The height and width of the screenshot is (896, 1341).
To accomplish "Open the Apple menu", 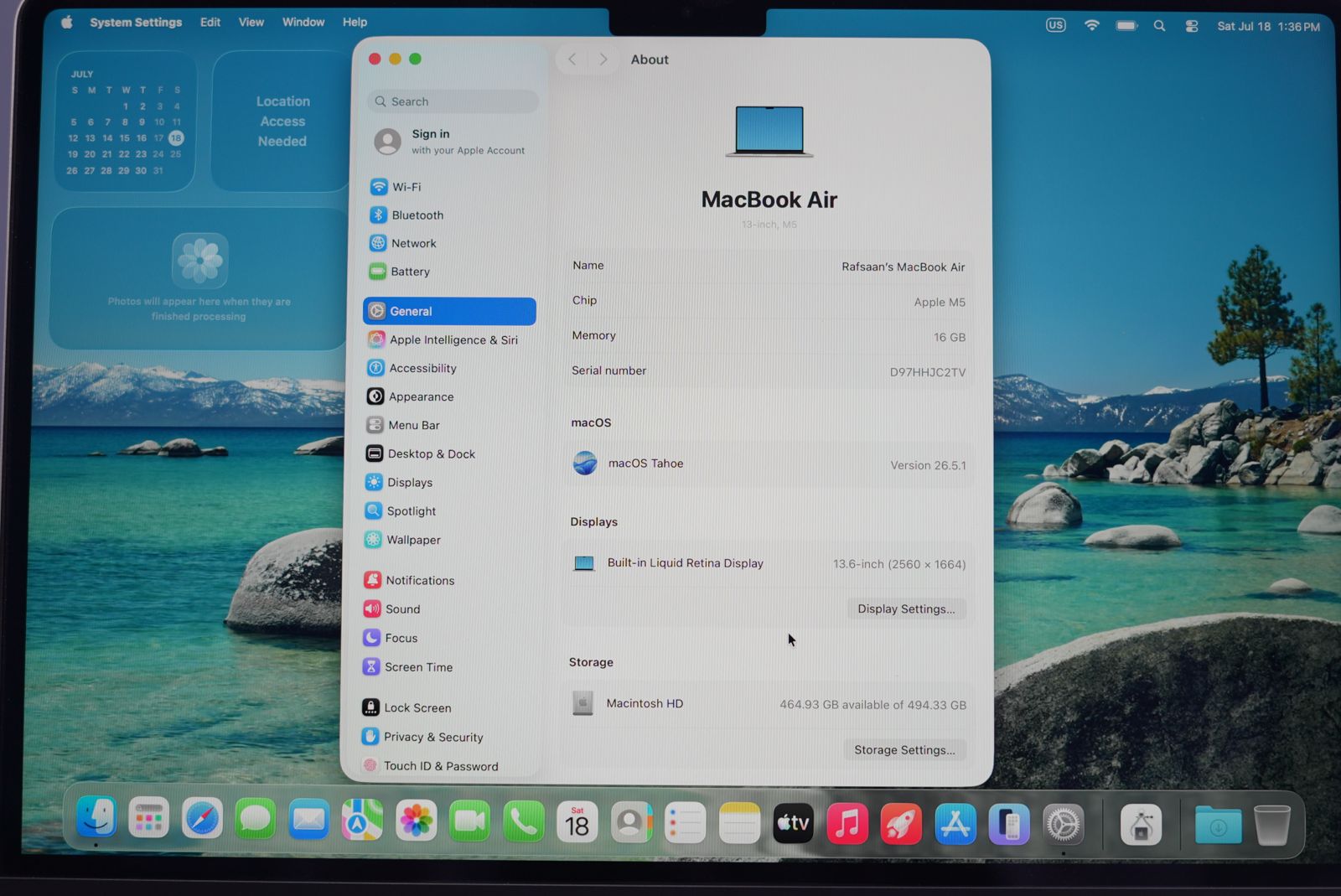I will 66,23.
